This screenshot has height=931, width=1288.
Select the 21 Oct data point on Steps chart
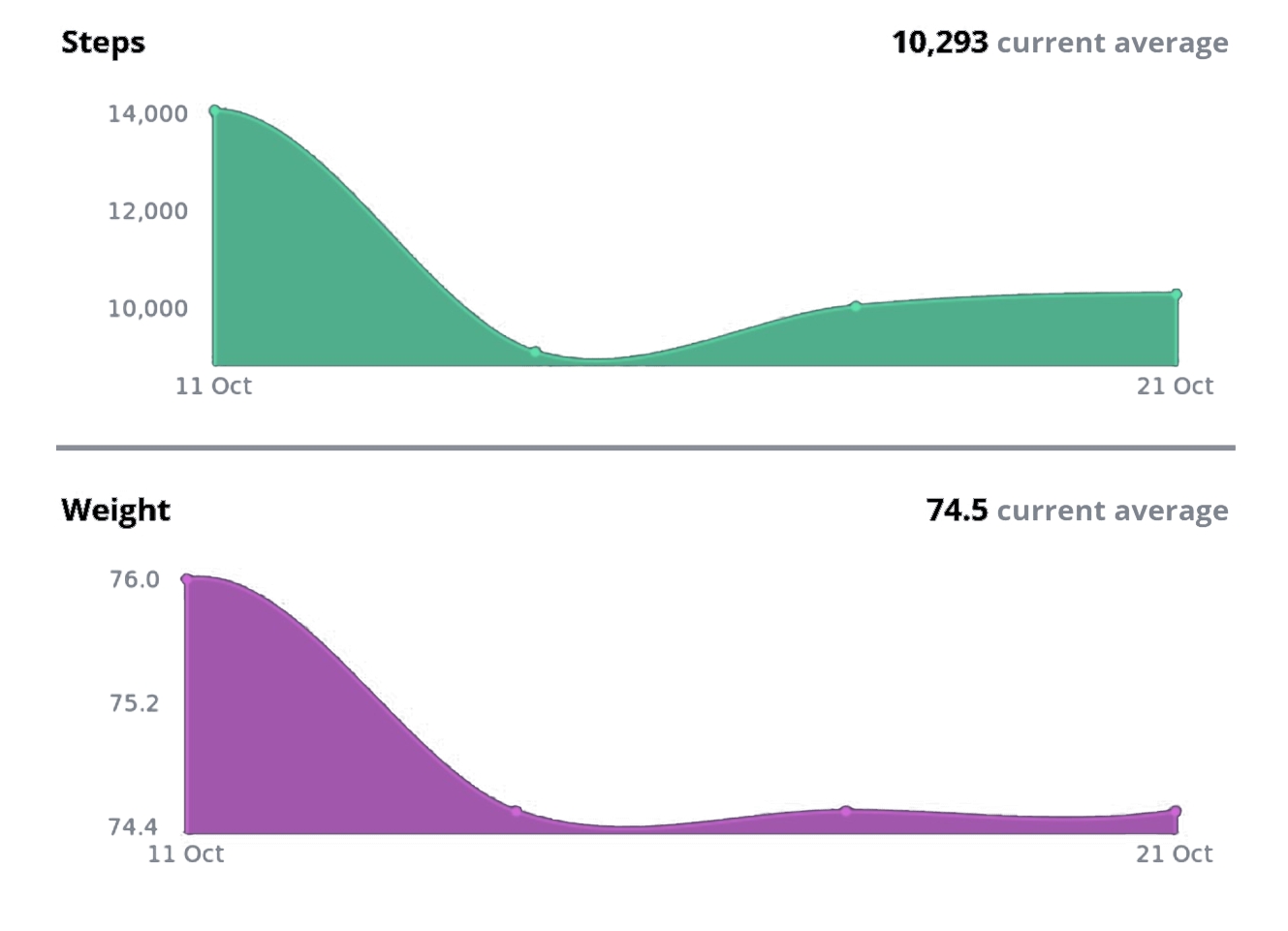pos(1177,295)
